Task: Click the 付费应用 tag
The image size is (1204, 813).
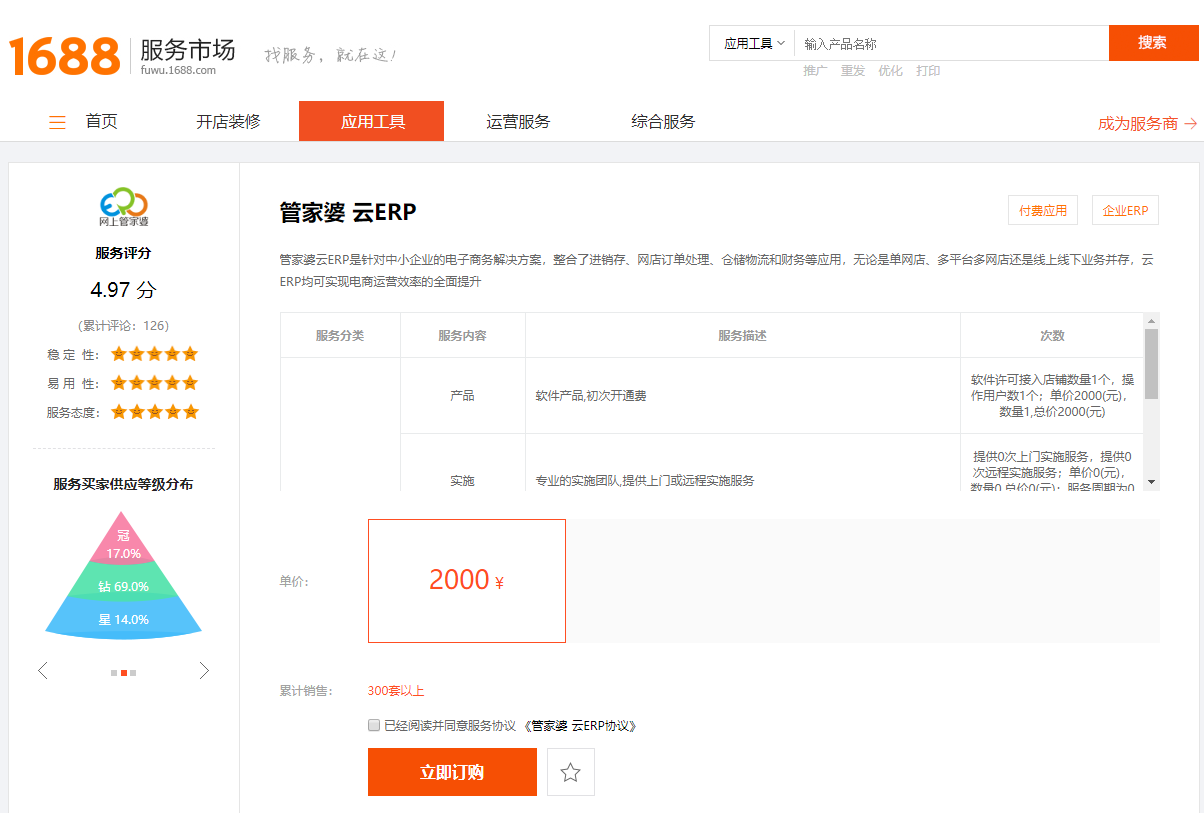Action: pos(1043,210)
